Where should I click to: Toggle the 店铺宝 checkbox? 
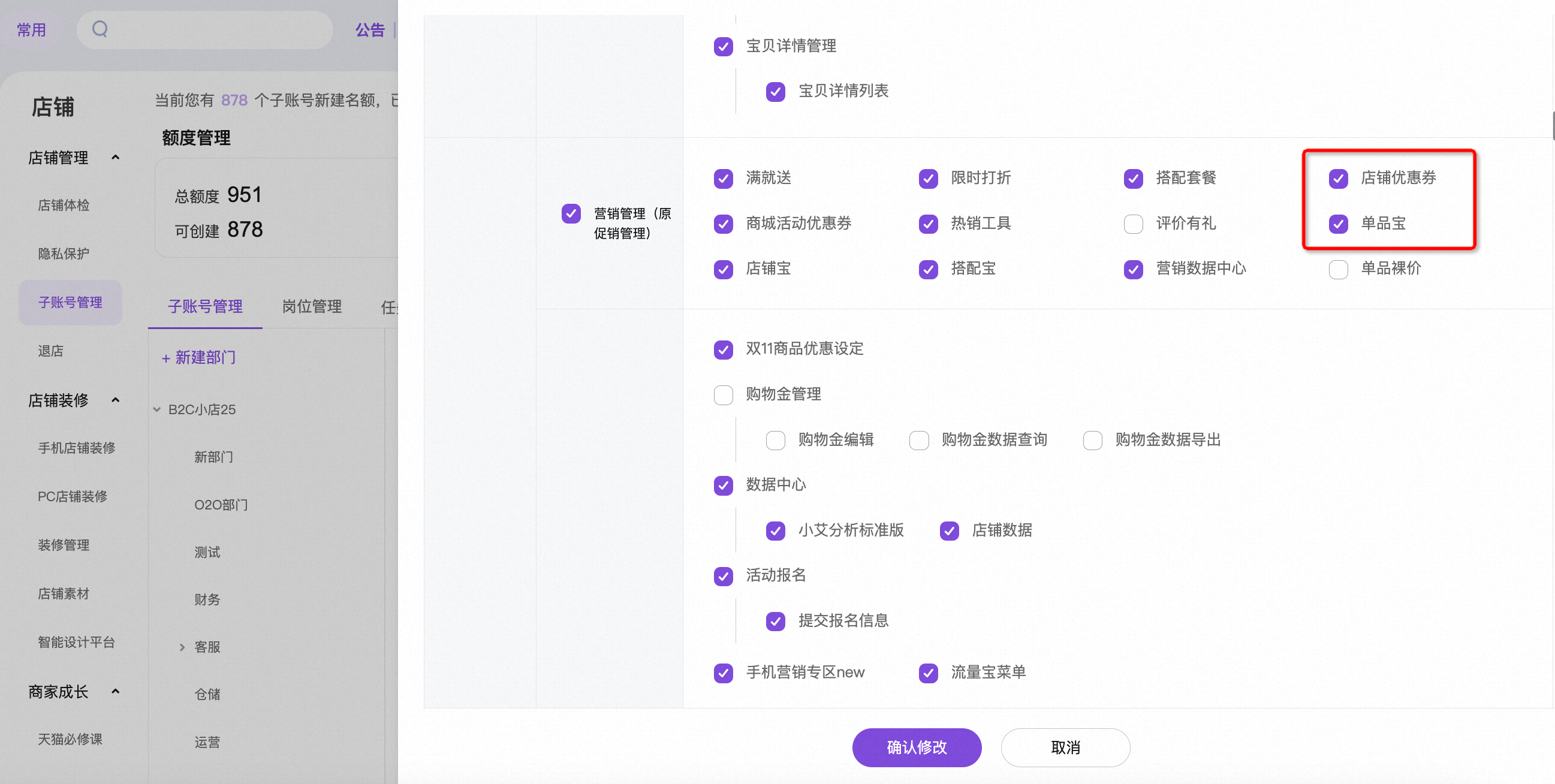723,269
